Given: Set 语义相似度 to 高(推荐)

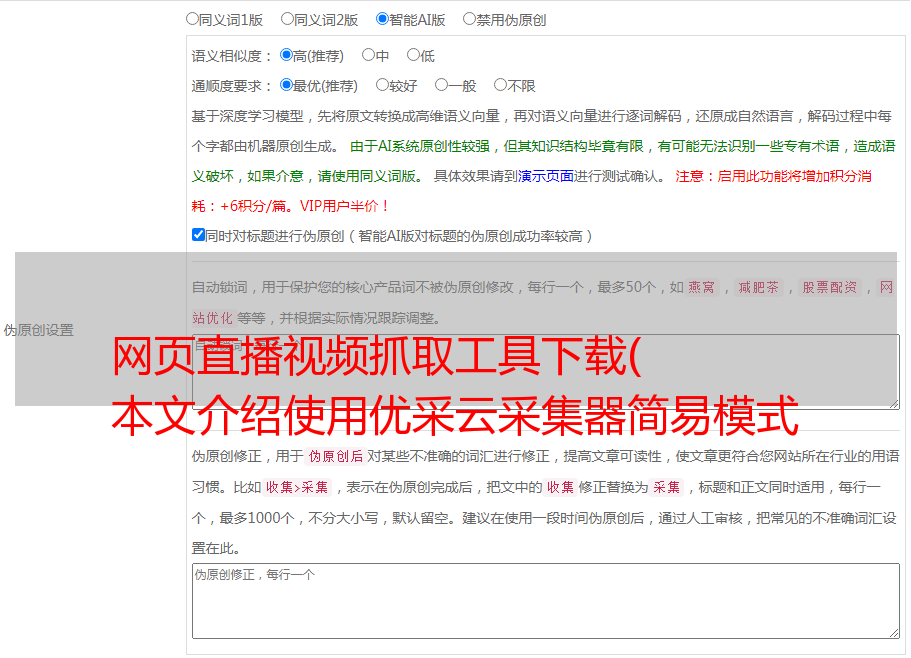Looking at the screenshot, I should pos(286,55).
